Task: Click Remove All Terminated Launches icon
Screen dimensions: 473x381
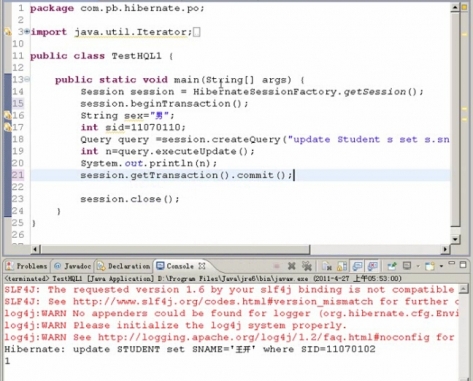Action: [307, 266]
